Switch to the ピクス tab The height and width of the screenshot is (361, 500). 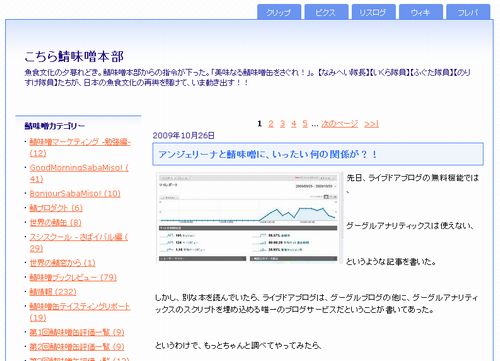[326, 12]
